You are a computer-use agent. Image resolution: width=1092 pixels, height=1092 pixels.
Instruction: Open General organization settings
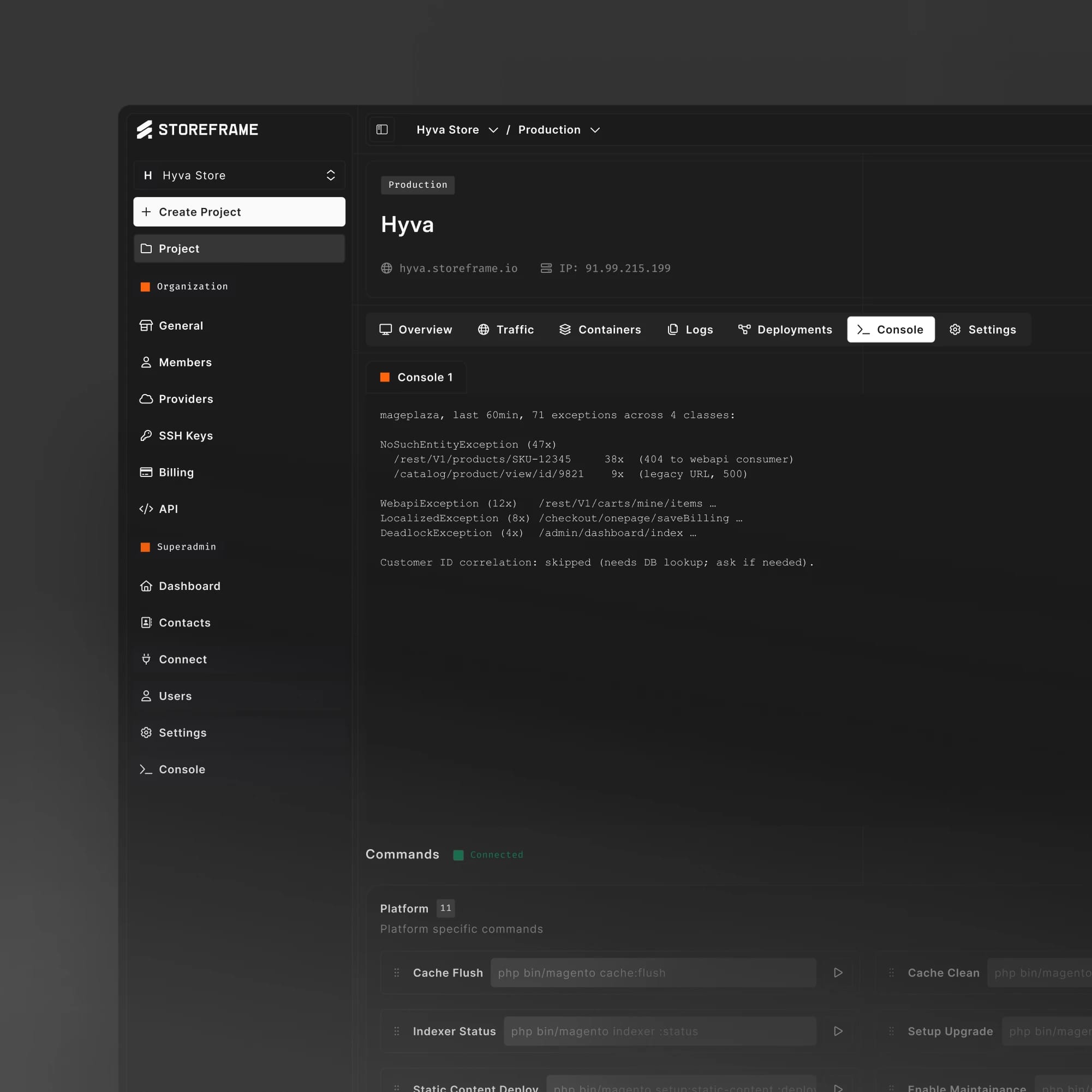pyautogui.click(x=171, y=326)
